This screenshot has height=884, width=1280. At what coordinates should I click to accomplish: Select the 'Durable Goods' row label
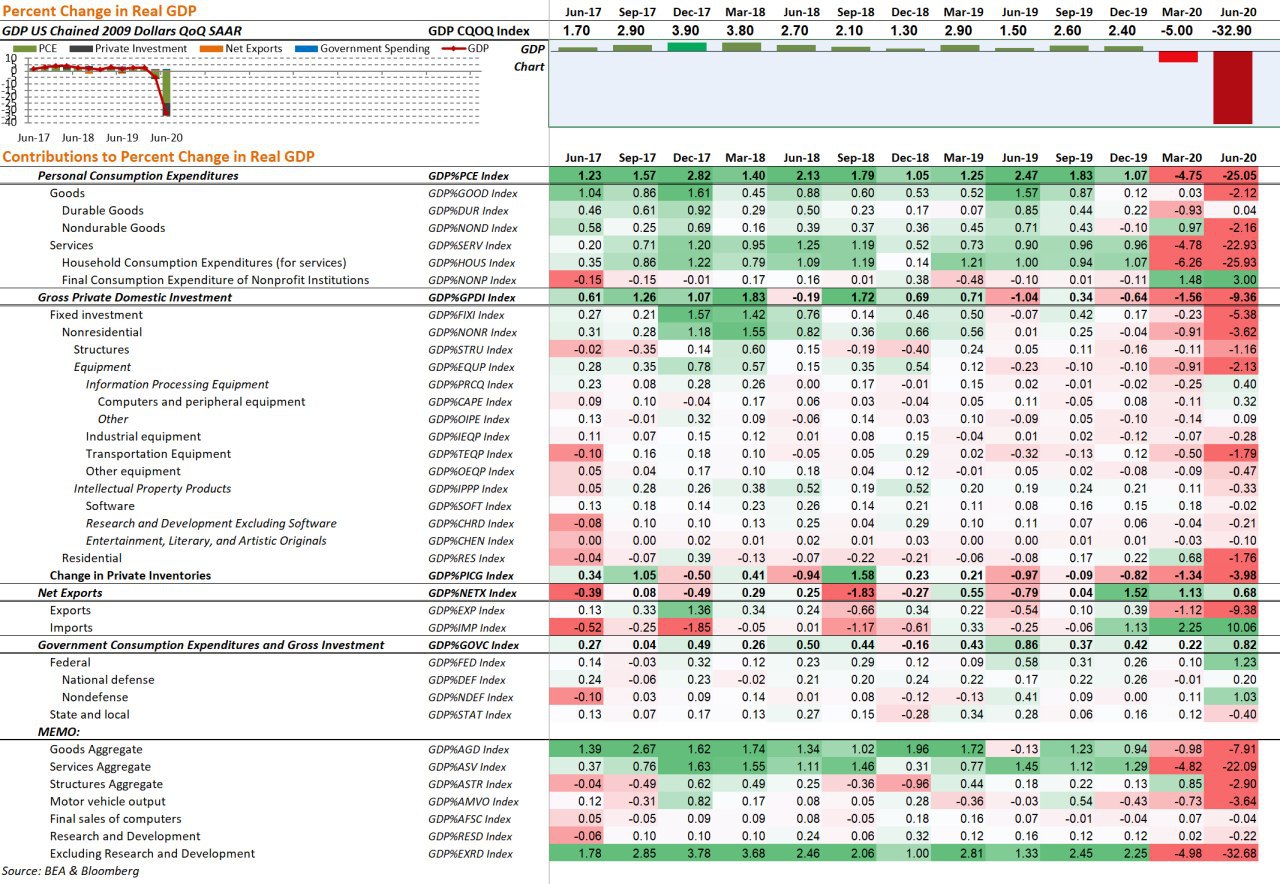[x=102, y=211]
